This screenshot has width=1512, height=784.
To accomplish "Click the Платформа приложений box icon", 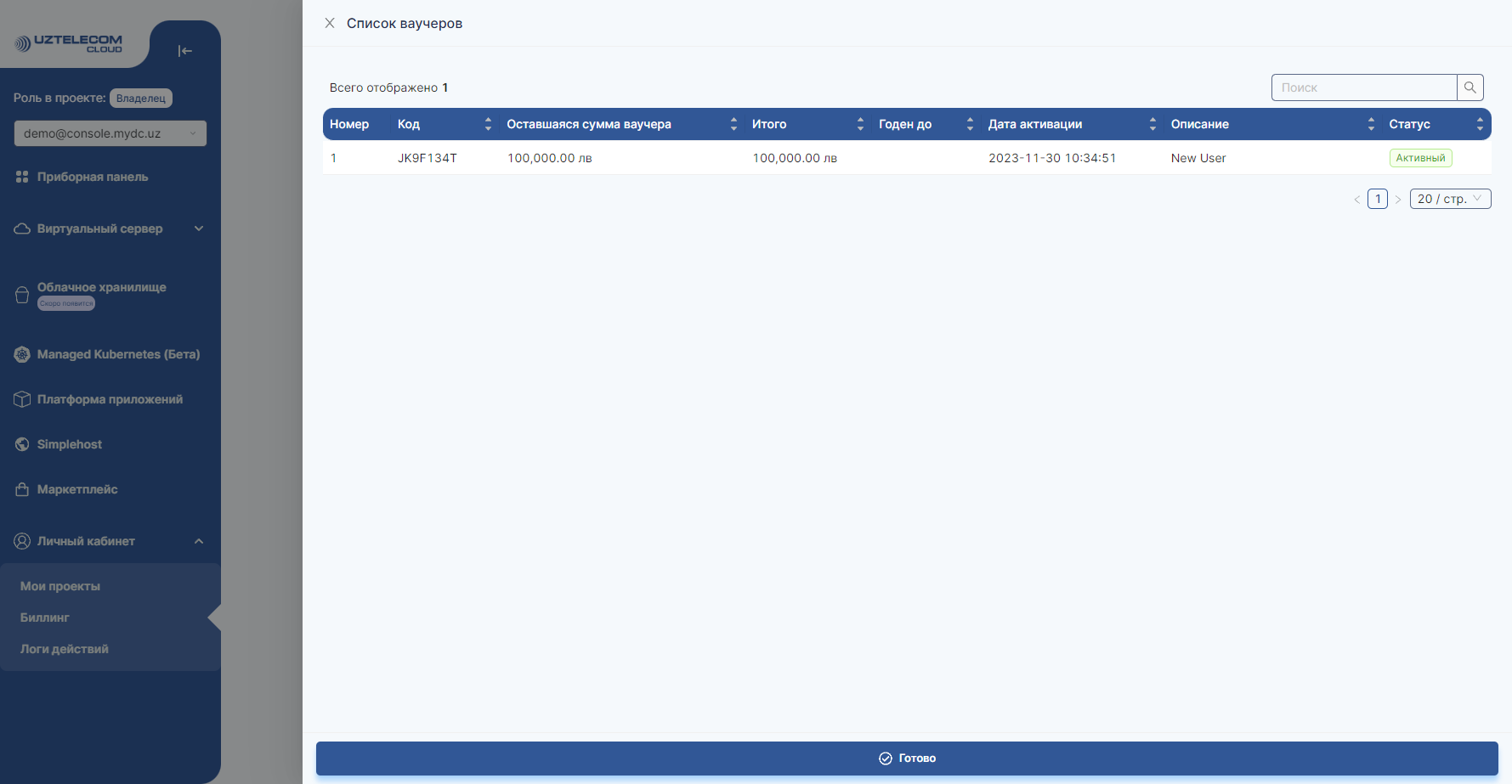I will [x=21, y=398].
